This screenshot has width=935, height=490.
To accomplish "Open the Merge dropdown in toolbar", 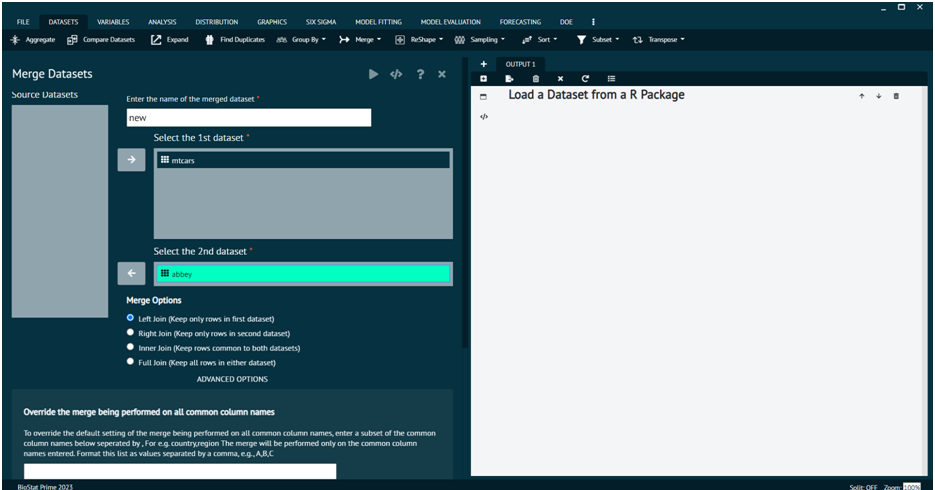I will pos(360,40).
